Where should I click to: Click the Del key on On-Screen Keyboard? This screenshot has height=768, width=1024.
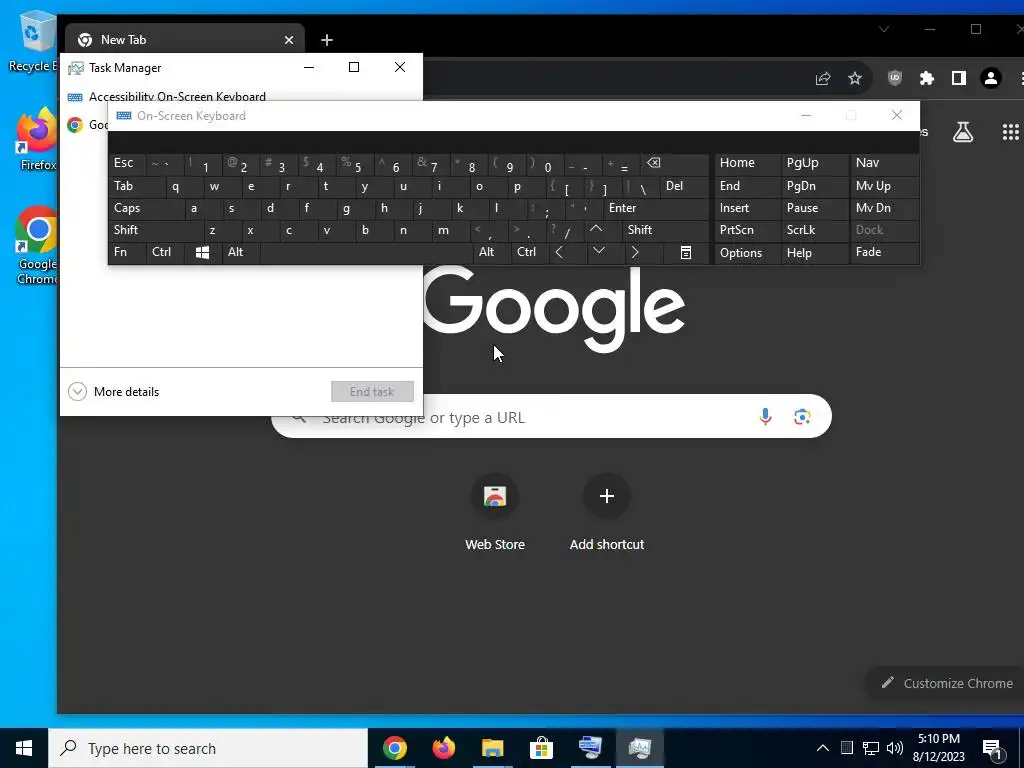click(684, 186)
